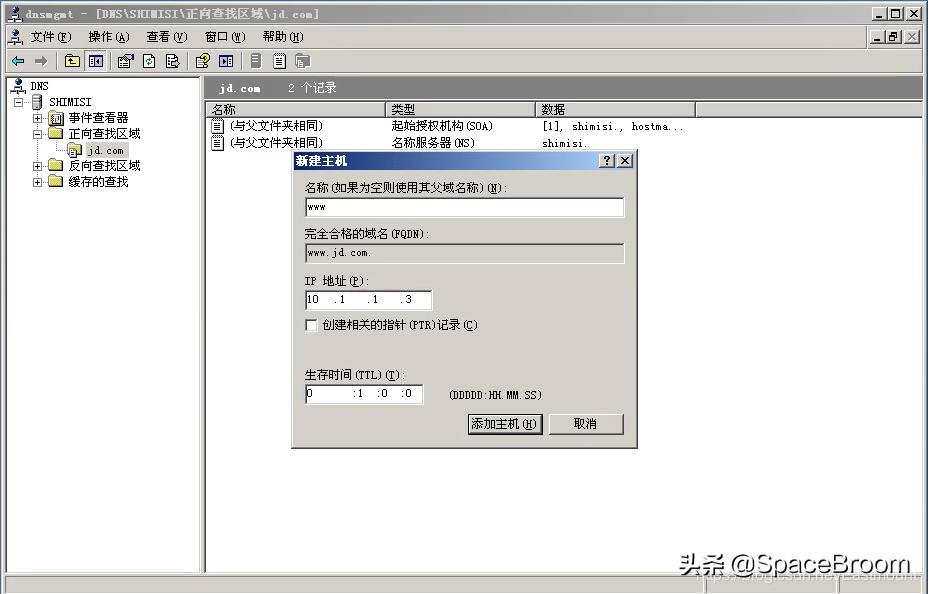Viewport: 928px width, 594px height.
Task: Click the 添加主机 button
Action: pyautogui.click(x=503, y=424)
